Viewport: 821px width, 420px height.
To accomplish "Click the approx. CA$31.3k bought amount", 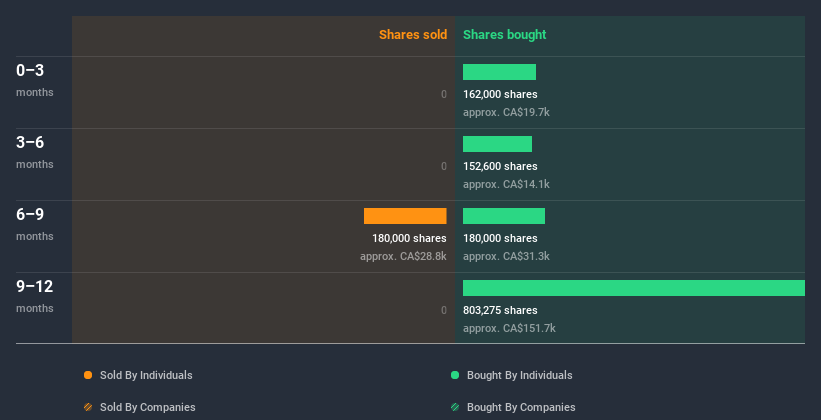I will (506, 256).
